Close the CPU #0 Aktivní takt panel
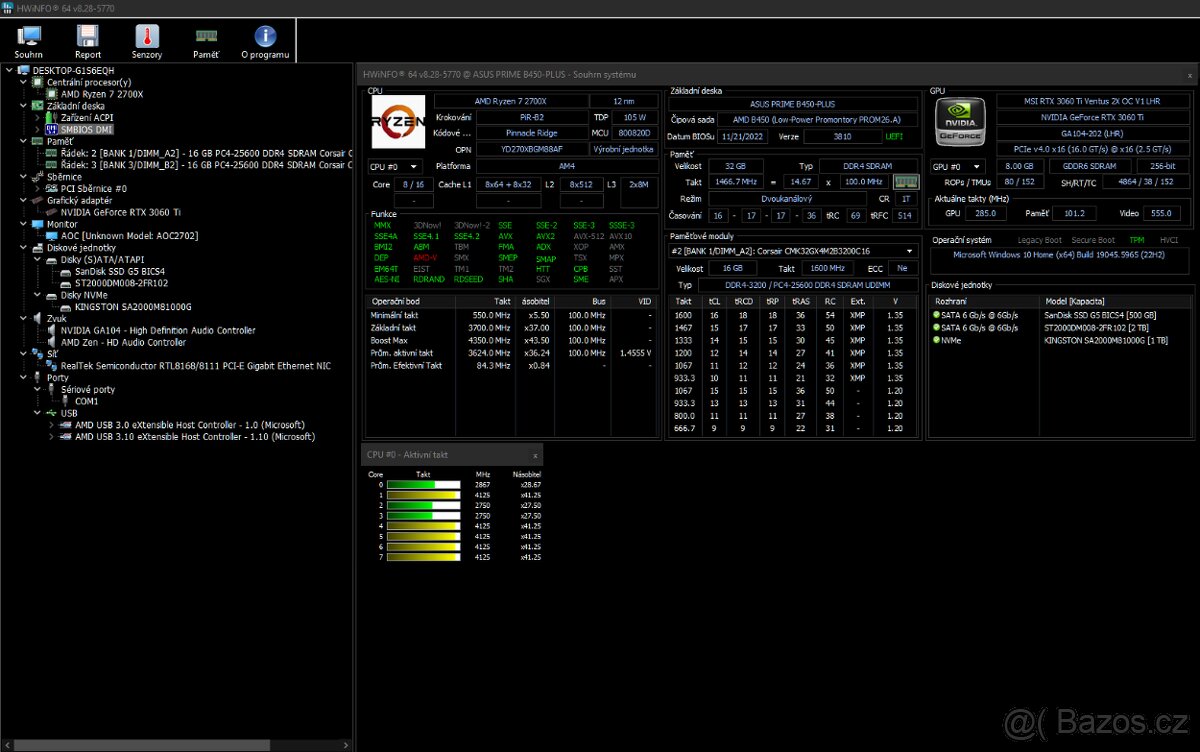The height and width of the screenshot is (752, 1200). click(535, 455)
